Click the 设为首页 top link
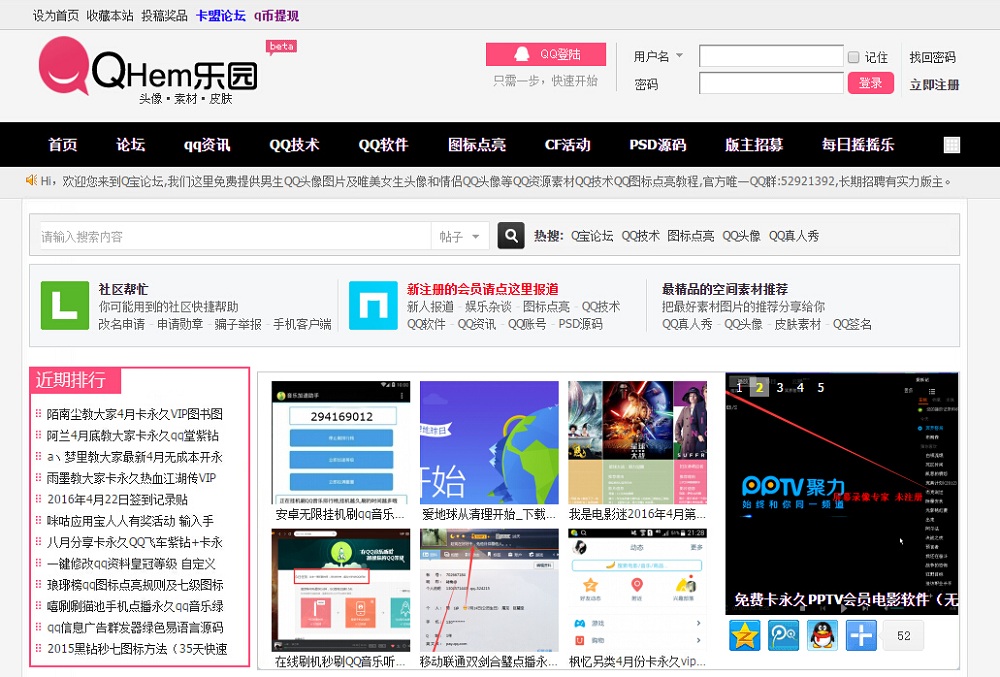This screenshot has height=677, width=1000. pos(56,15)
